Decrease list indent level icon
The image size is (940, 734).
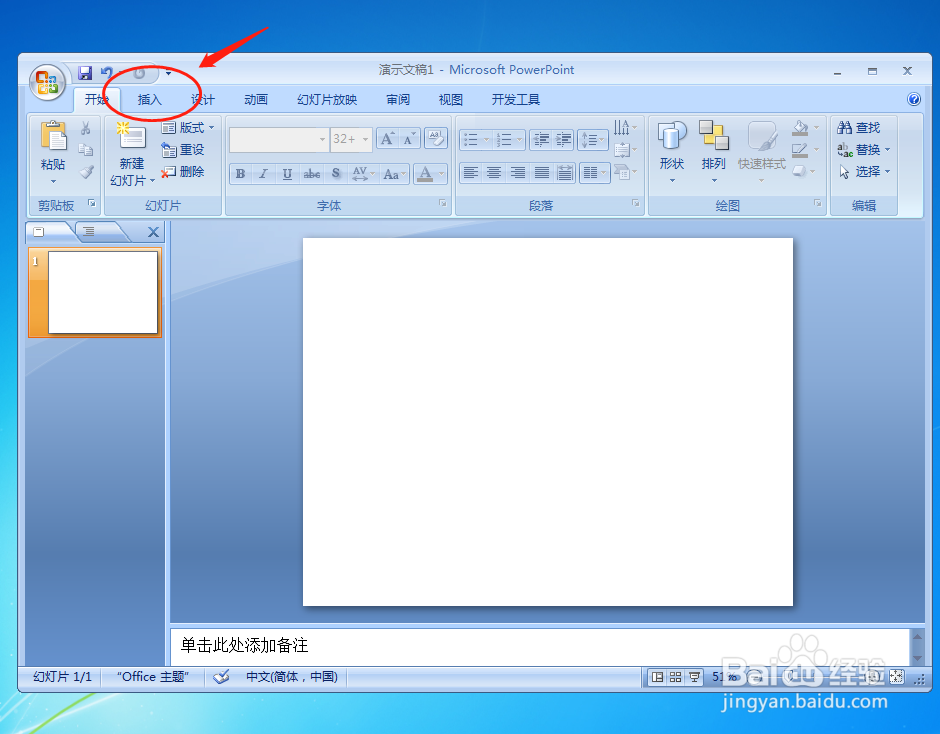tap(541, 140)
